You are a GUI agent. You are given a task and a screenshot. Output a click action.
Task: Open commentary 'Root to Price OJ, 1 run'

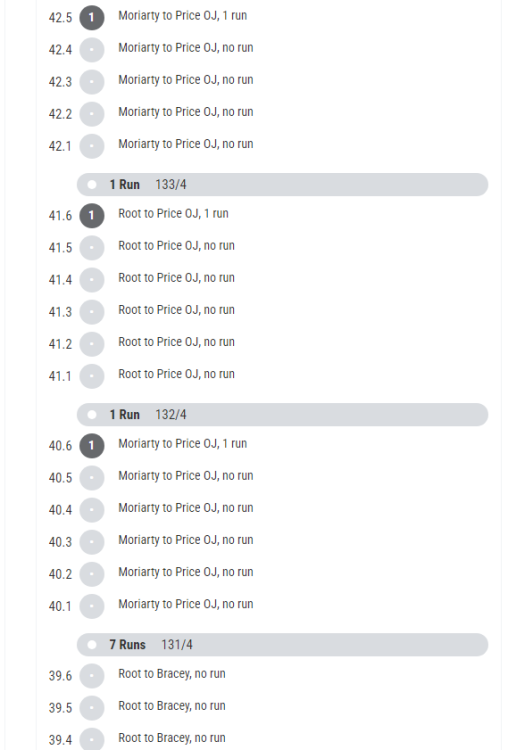pos(173,213)
